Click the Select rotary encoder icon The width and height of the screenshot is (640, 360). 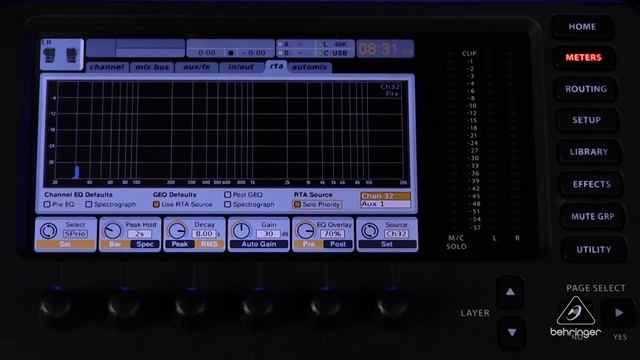coord(49,231)
